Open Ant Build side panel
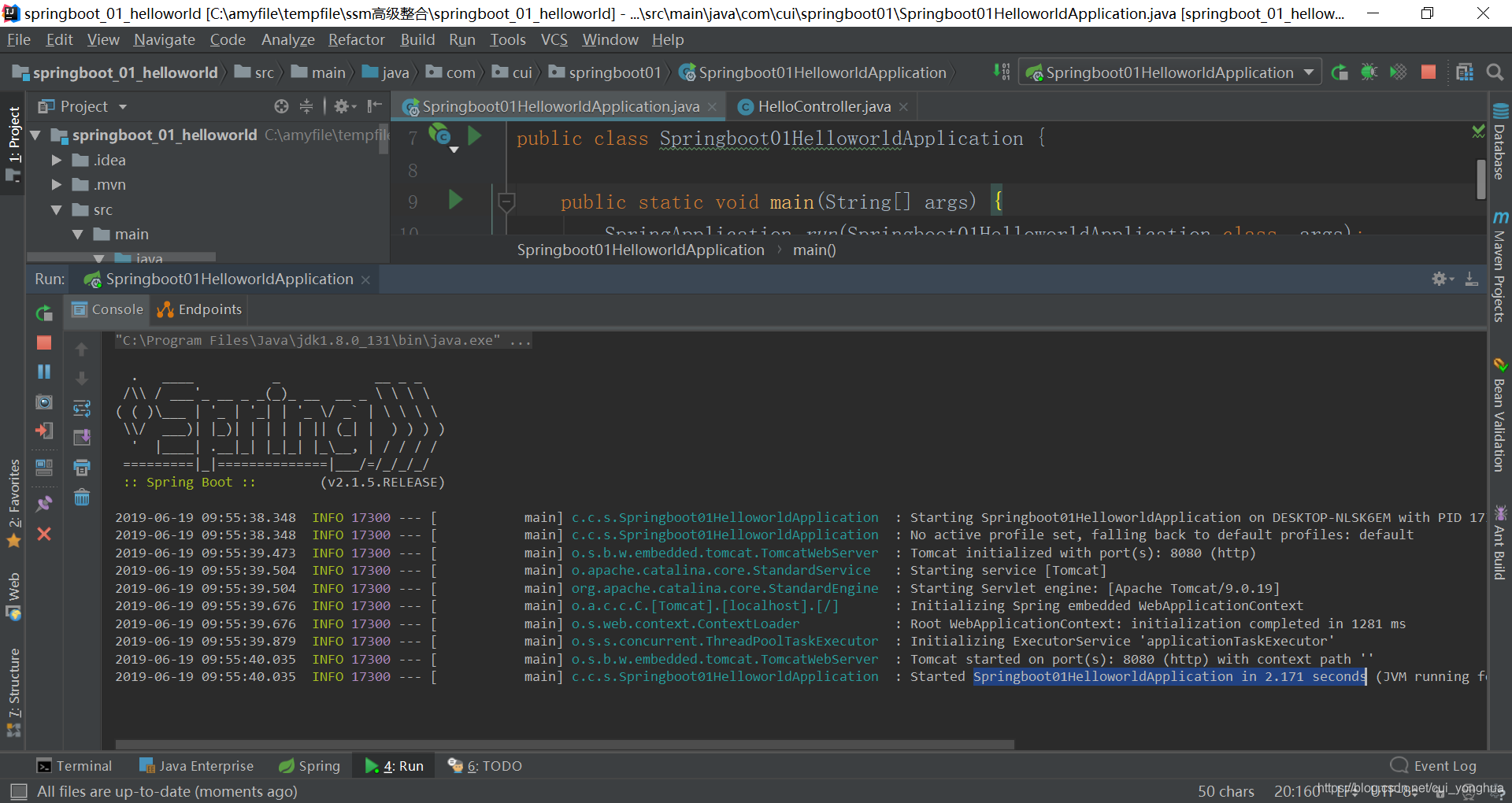The width and height of the screenshot is (1512, 803). [x=1499, y=542]
